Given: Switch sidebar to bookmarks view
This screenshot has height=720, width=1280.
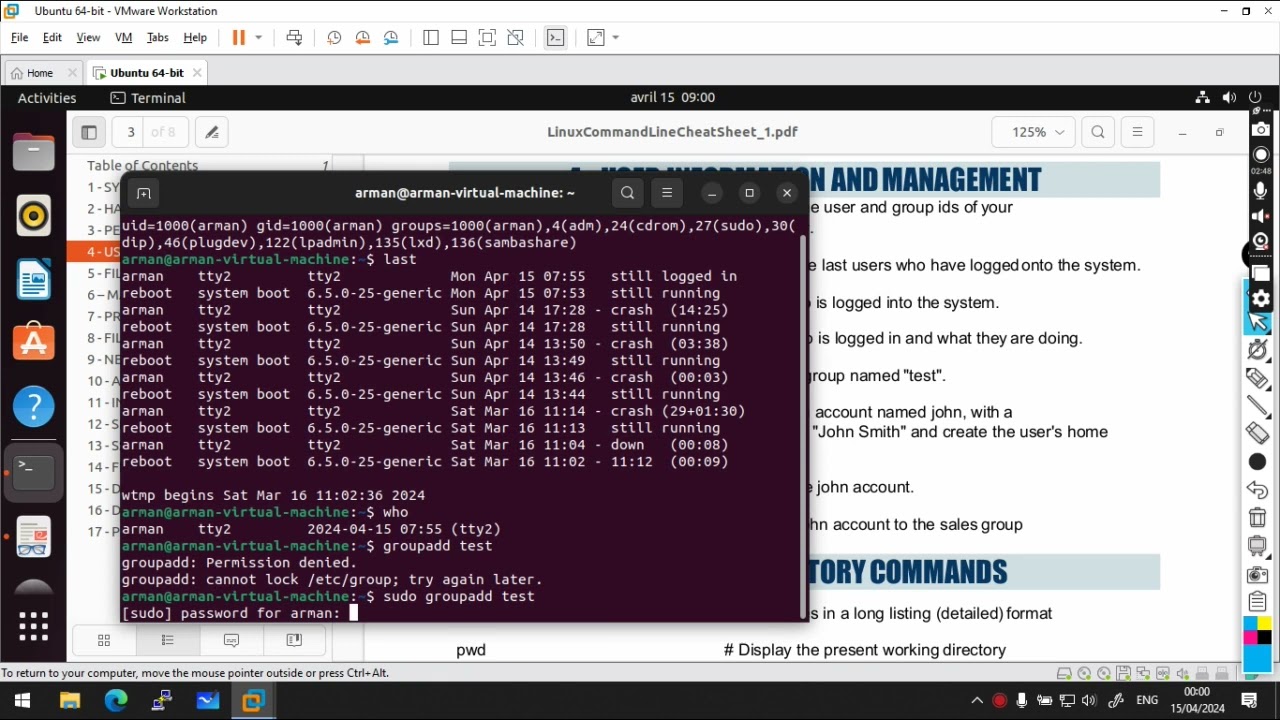Looking at the screenshot, I should [295, 640].
